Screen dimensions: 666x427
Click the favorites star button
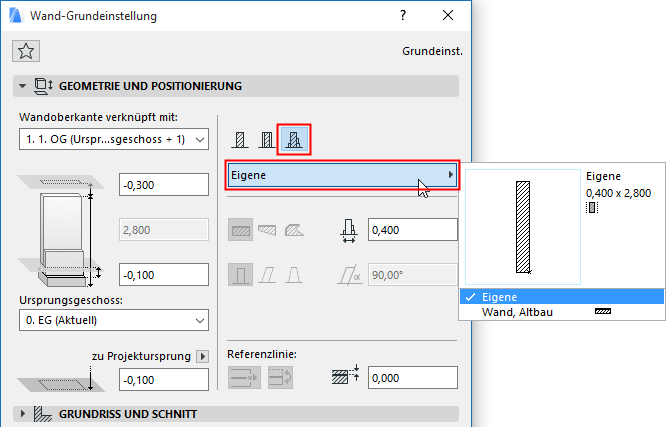point(27,51)
